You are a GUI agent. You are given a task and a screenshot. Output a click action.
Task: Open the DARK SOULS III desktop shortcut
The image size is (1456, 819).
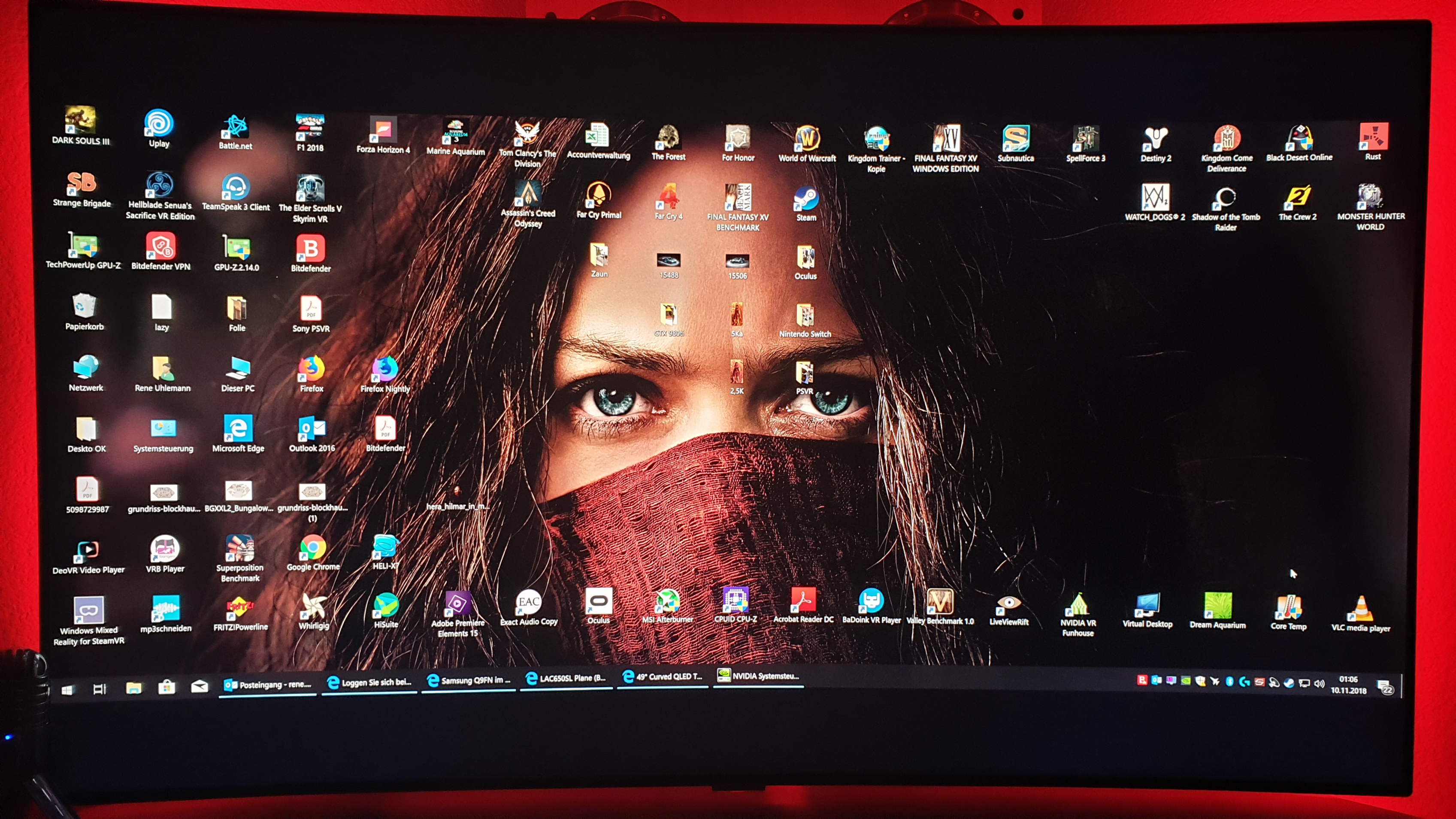click(81, 125)
